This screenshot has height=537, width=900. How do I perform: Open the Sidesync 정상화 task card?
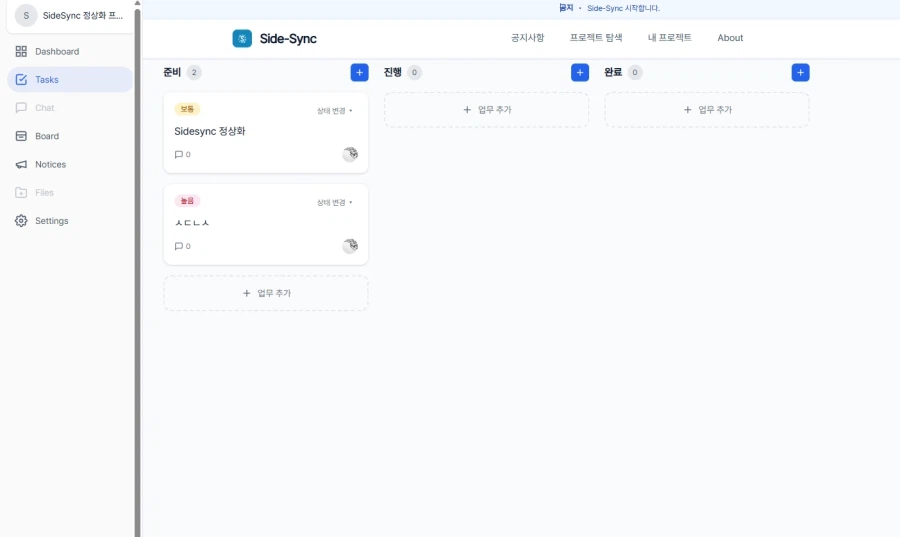point(266,133)
